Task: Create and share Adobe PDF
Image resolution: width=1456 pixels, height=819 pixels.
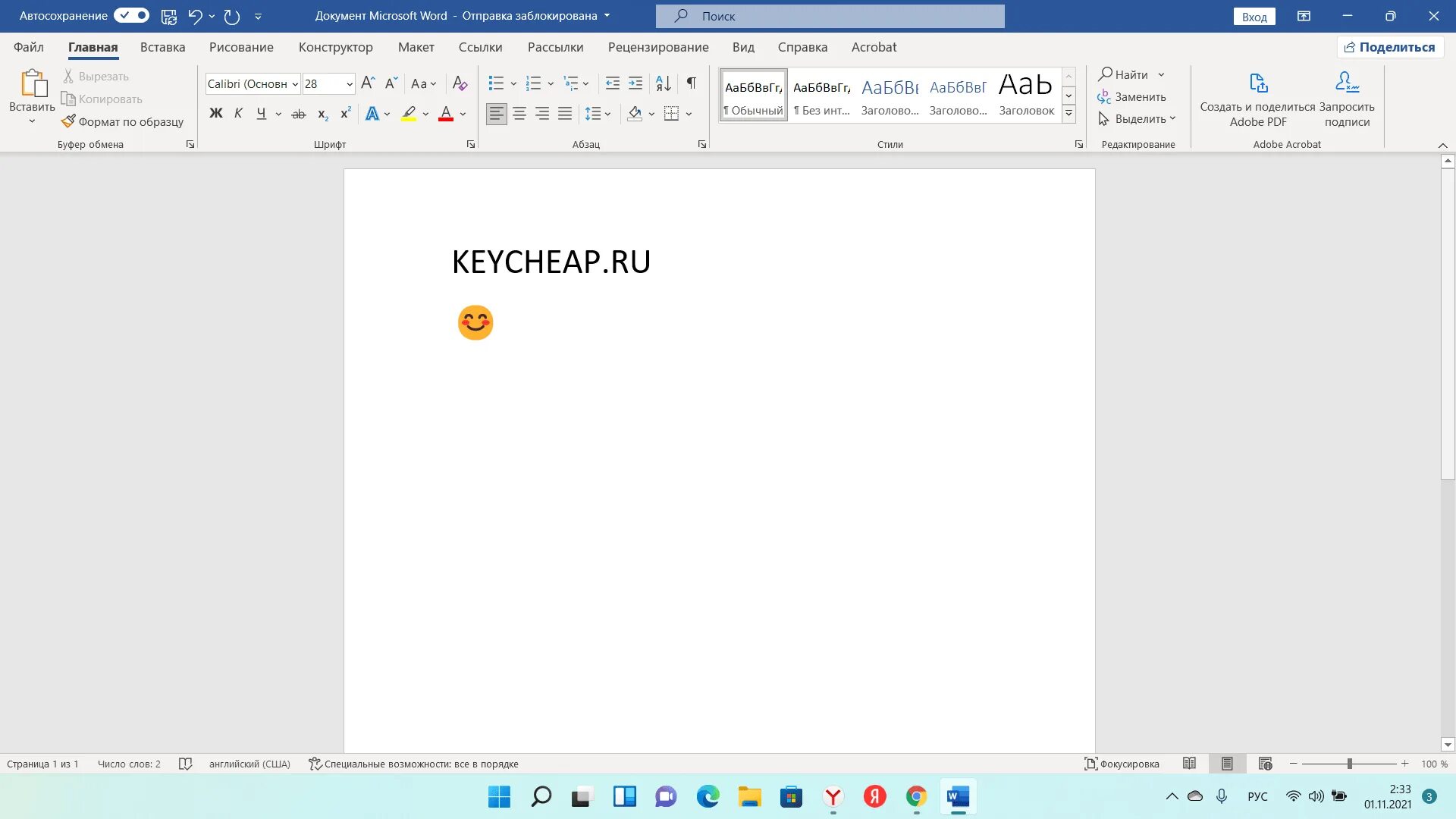Action: click(x=1257, y=99)
